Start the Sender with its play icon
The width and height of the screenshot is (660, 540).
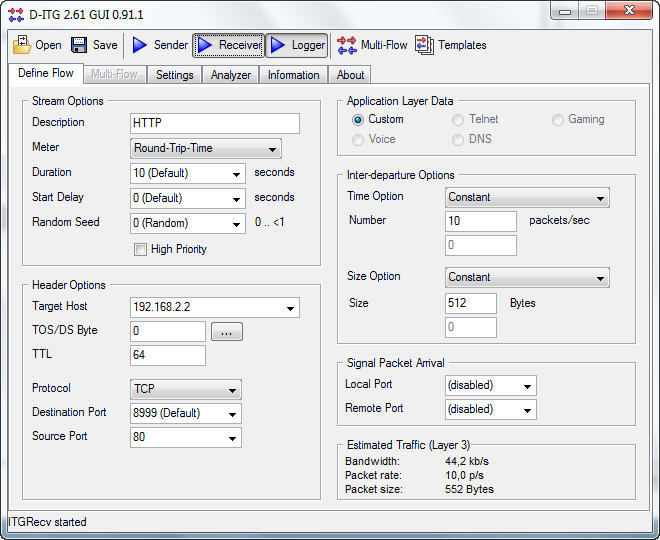tap(140, 45)
